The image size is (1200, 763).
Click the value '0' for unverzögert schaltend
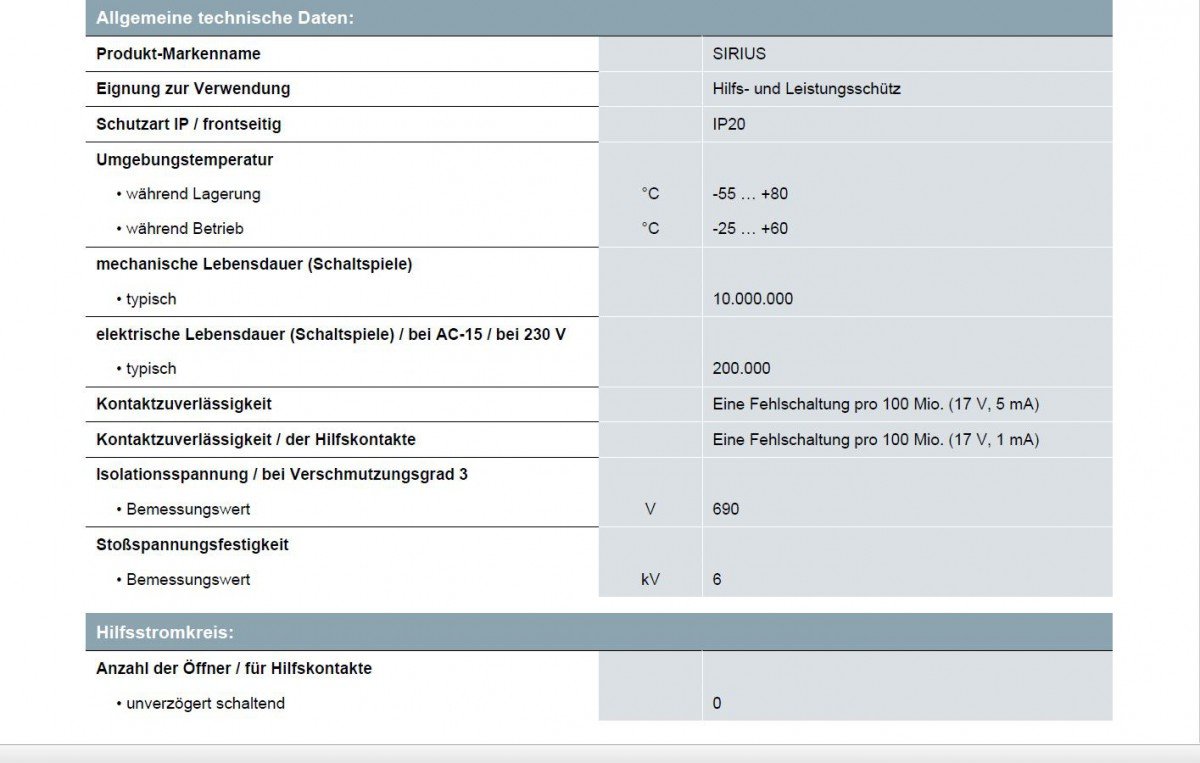coord(717,703)
